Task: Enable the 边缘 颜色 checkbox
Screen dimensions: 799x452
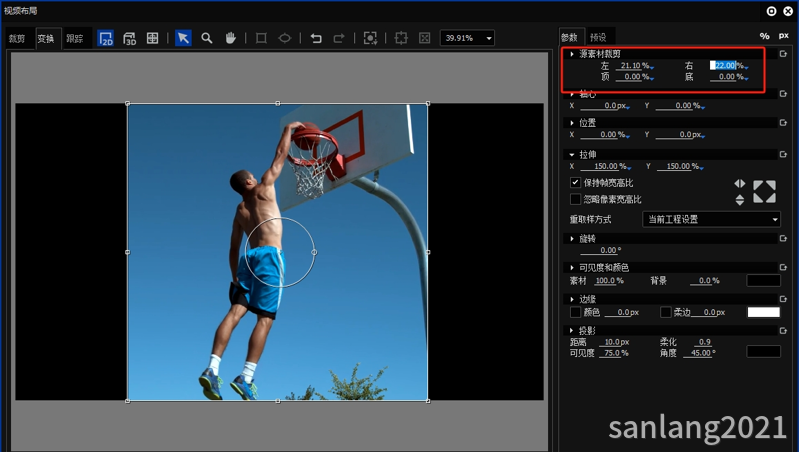Action: click(575, 312)
